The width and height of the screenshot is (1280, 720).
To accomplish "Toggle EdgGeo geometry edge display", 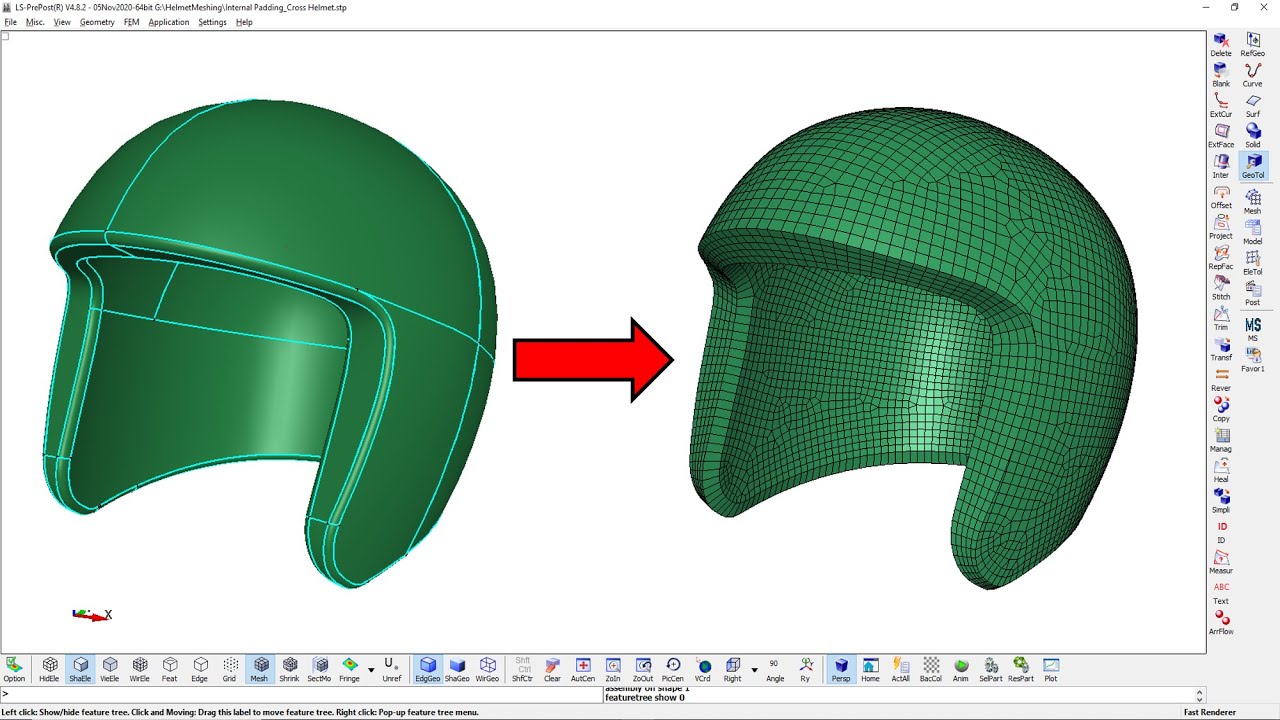I will (x=428, y=669).
